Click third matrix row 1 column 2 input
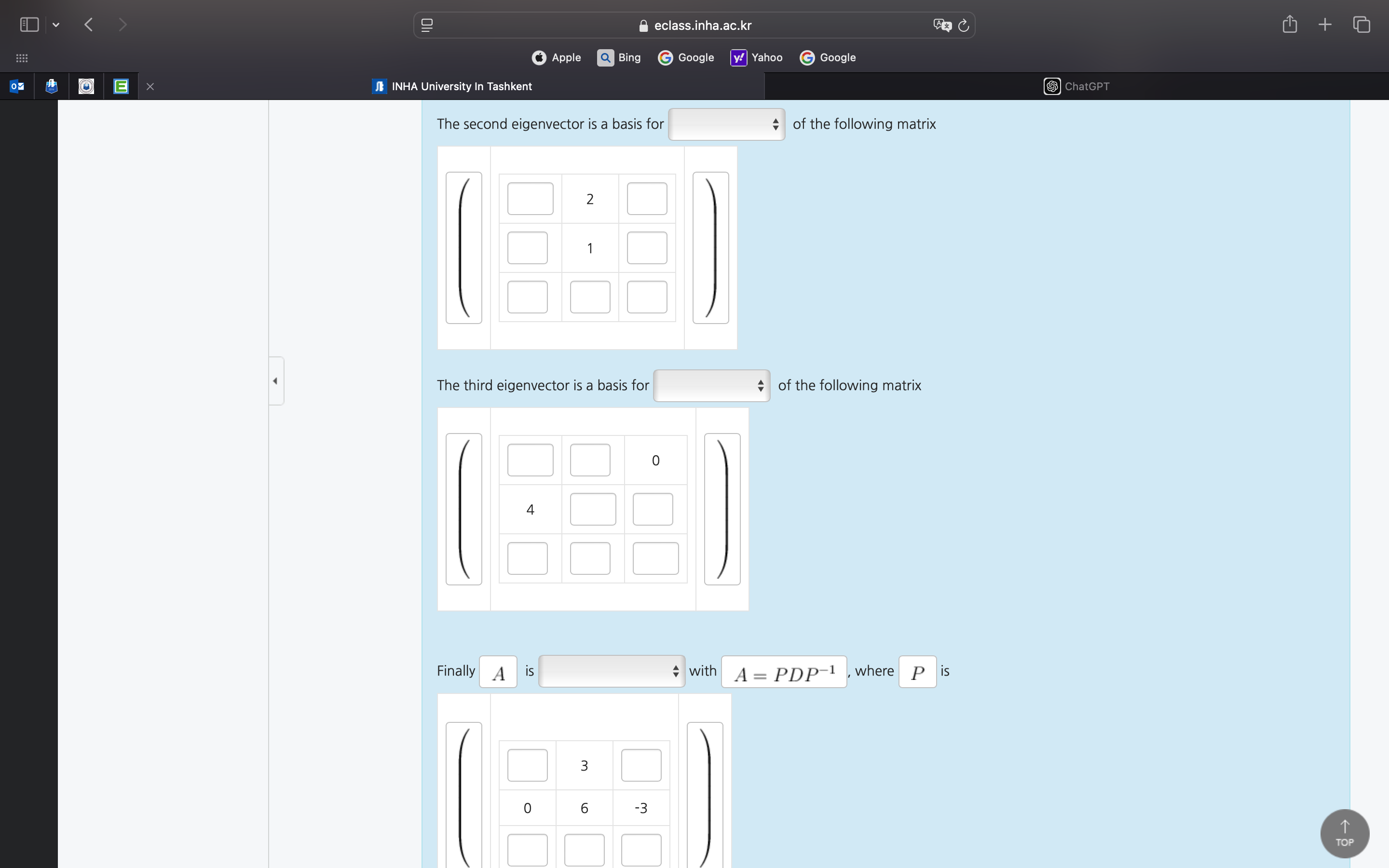This screenshot has width=1389, height=868. [590, 460]
